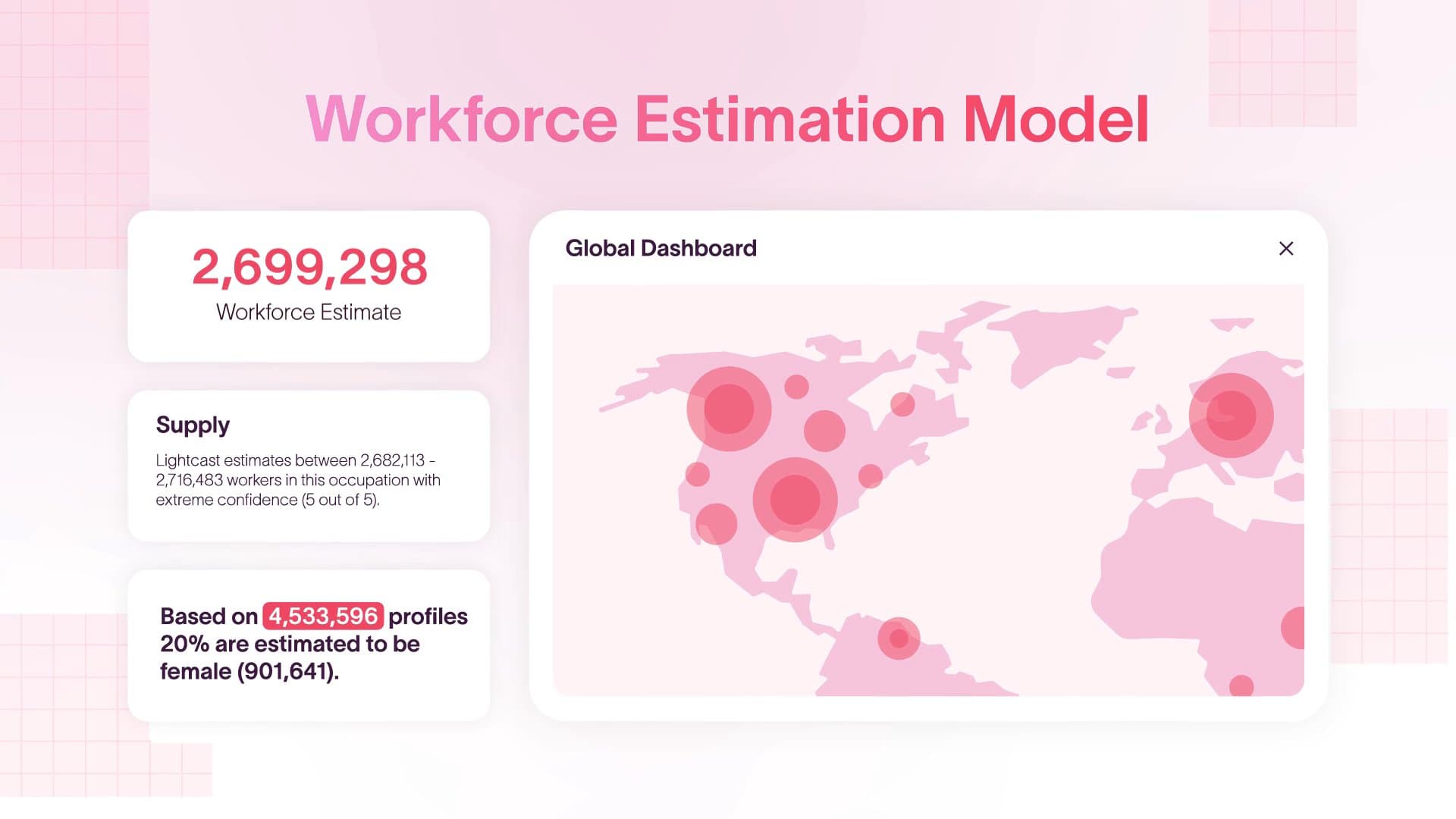The height and width of the screenshot is (819, 1456).
Task: Click the 2,699,298 Workforce Estimate figure
Action: point(309,266)
